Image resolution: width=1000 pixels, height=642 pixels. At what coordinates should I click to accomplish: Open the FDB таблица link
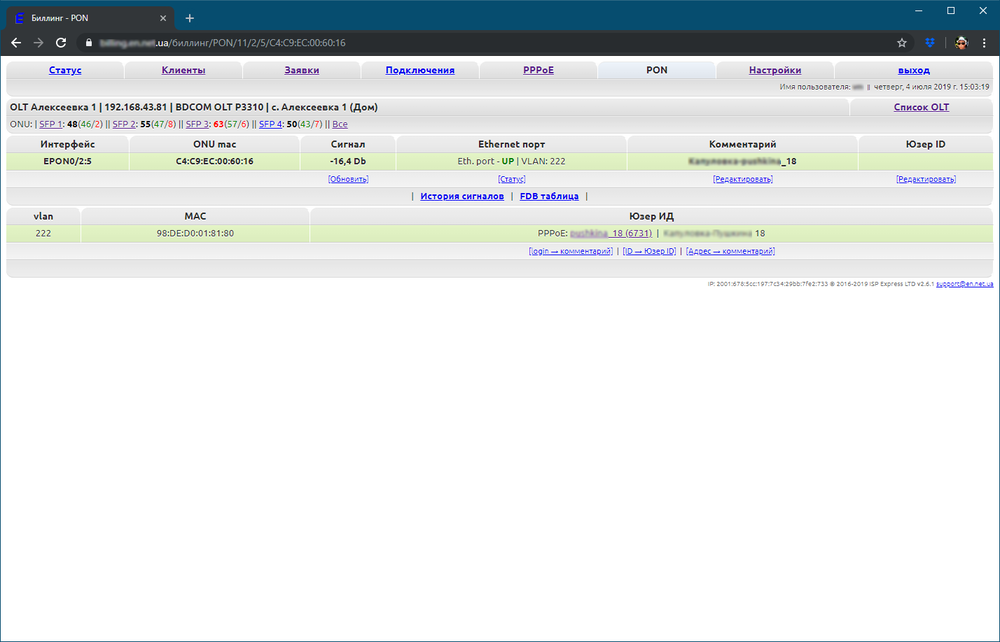click(x=549, y=197)
